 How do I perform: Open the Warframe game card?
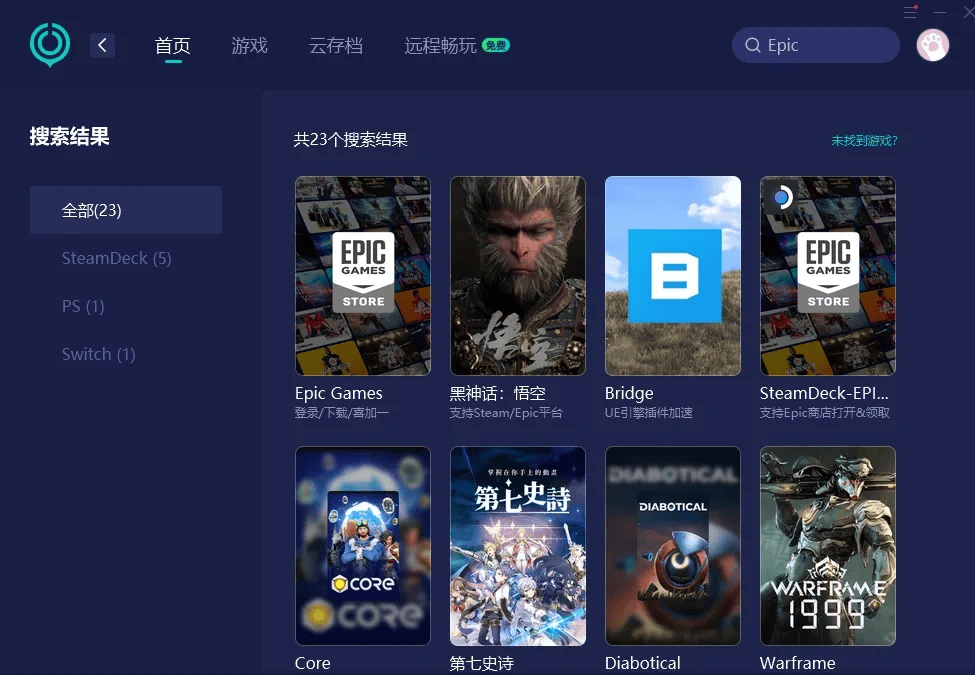pyautogui.click(x=827, y=546)
